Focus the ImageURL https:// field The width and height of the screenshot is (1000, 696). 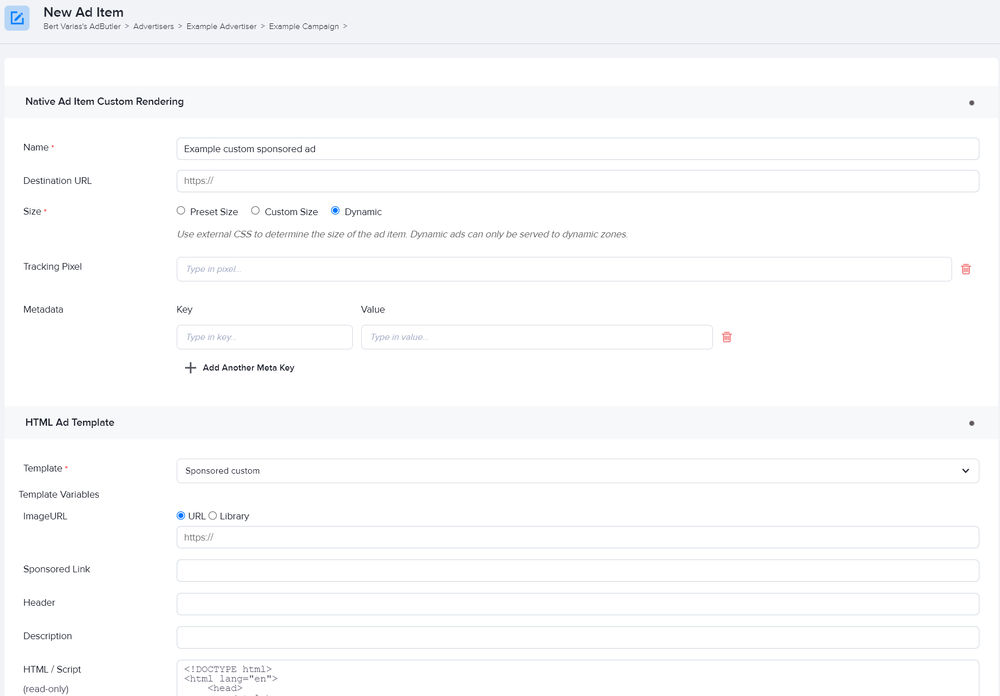click(578, 537)
